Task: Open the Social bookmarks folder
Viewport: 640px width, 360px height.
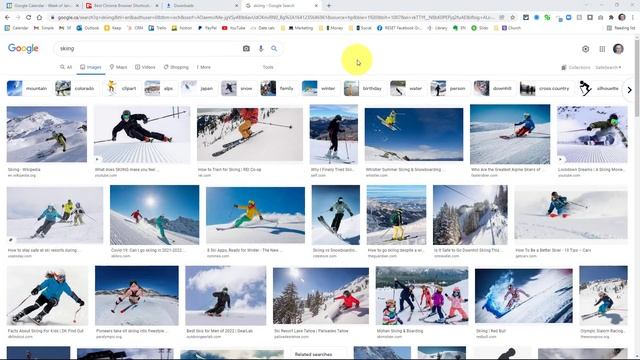Action: 360,28
